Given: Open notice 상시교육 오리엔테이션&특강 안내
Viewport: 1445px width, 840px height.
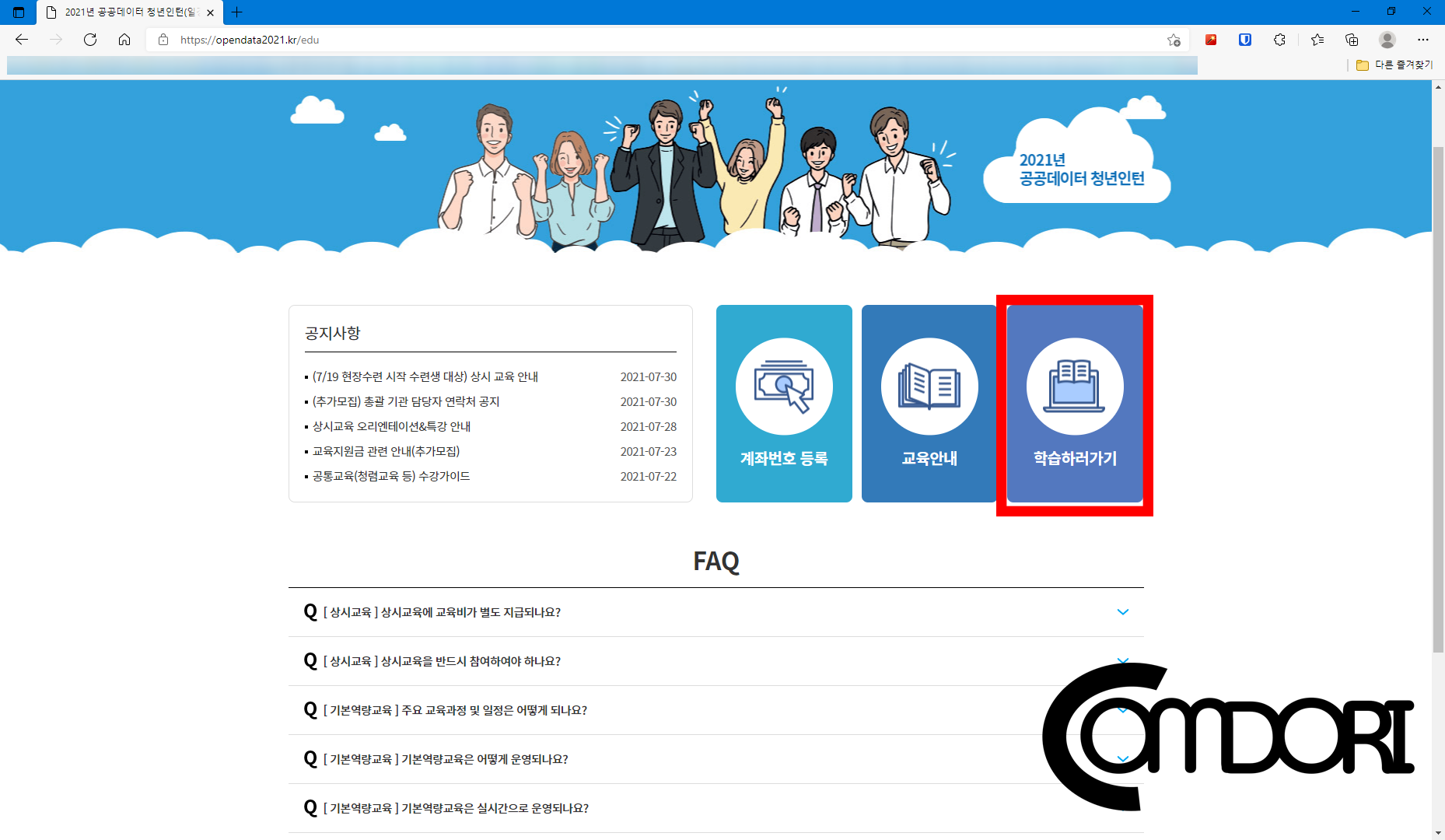Looking at the screenshot, I should pos(391,426).
